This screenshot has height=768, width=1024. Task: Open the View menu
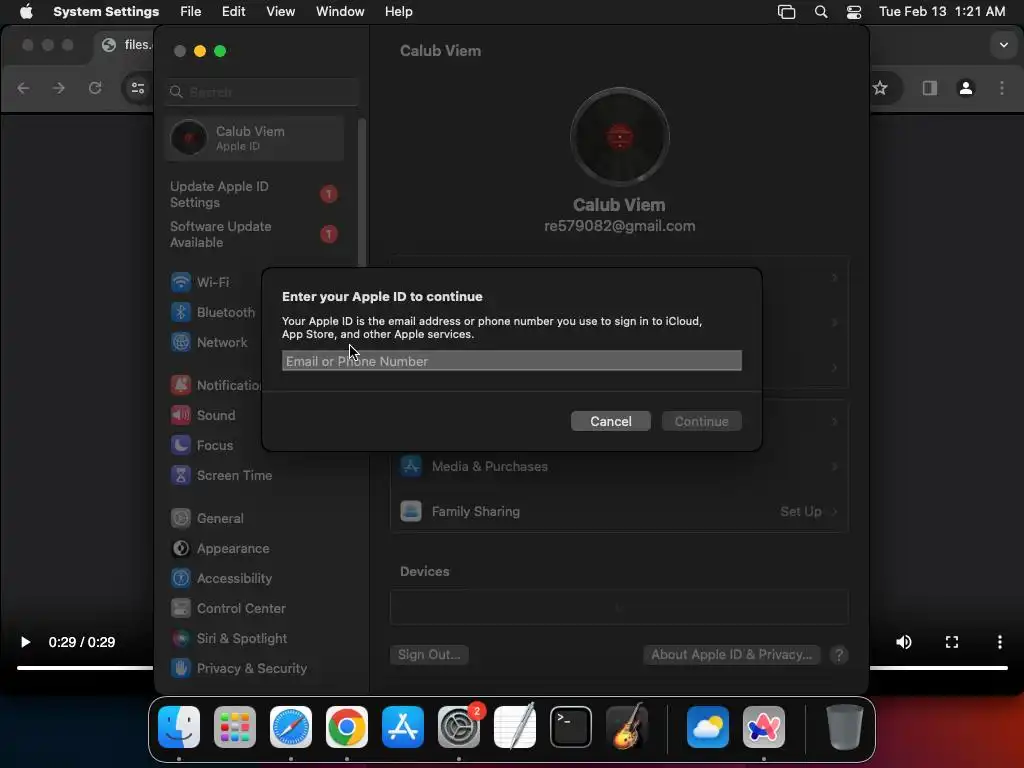click(x=280, y=12)
